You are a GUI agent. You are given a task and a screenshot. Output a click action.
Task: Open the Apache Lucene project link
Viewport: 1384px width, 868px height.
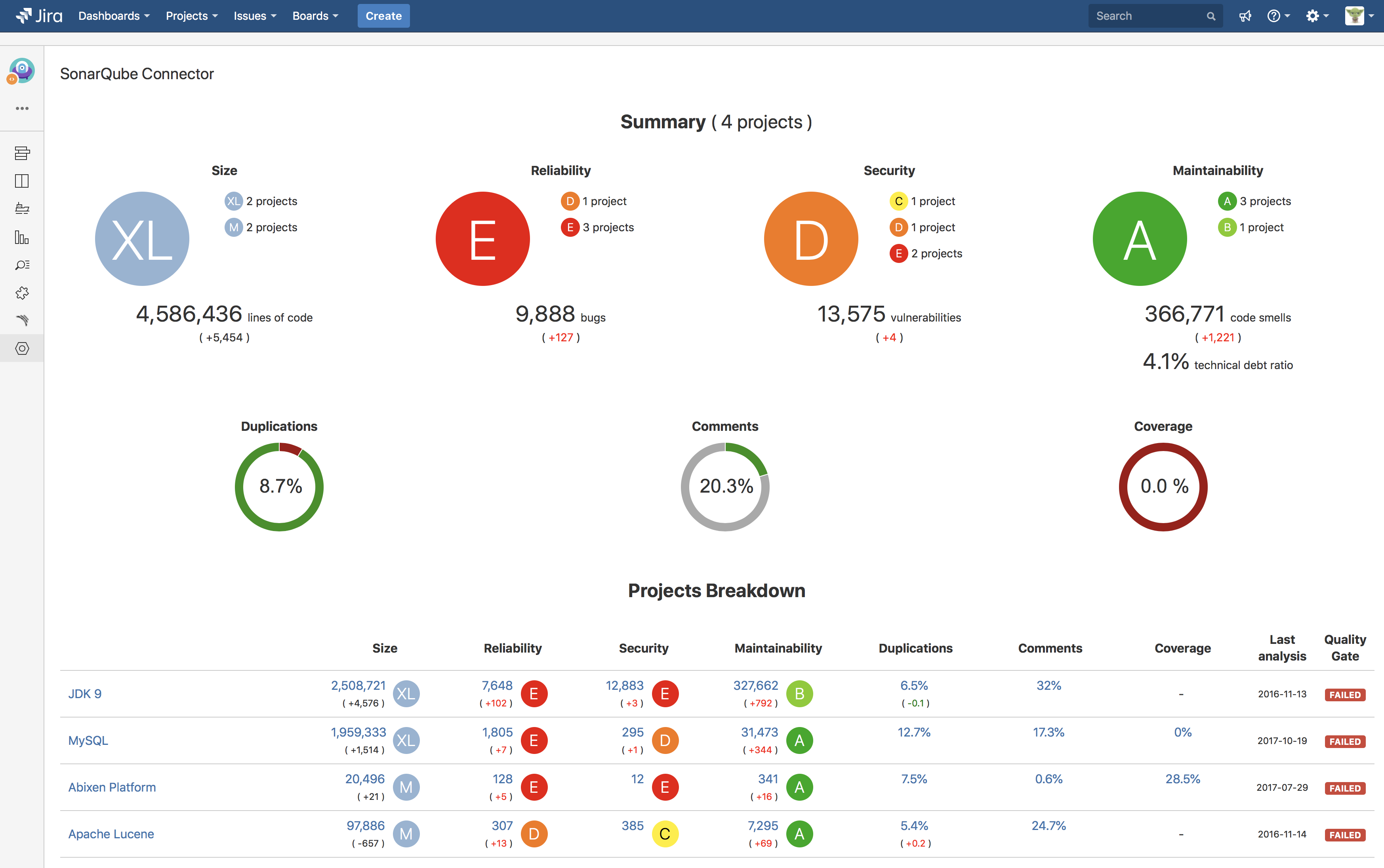(111, 834)
